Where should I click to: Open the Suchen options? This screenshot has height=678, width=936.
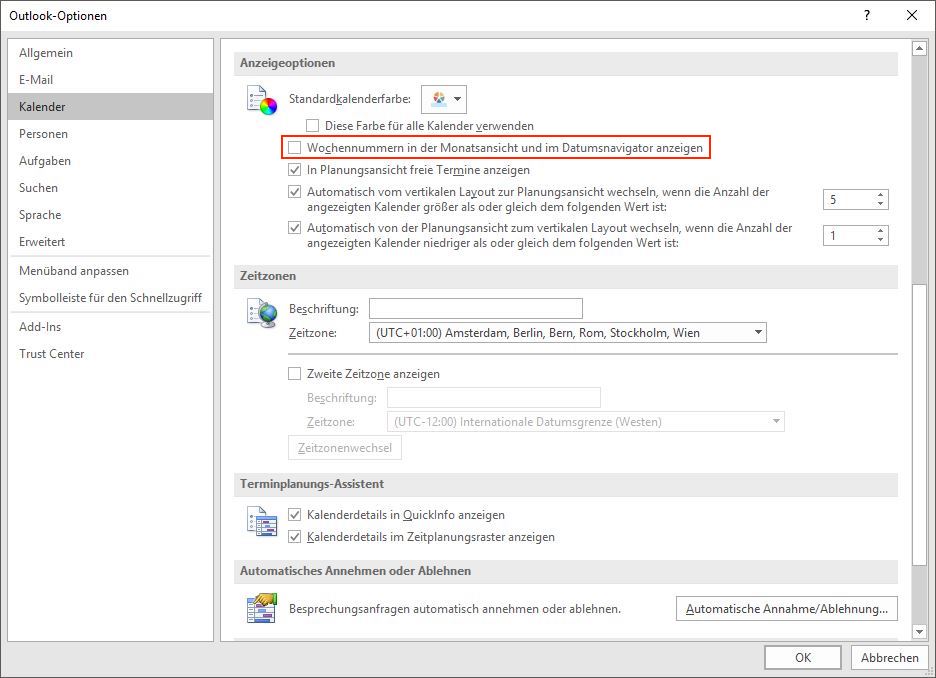(x=110, y=188)
